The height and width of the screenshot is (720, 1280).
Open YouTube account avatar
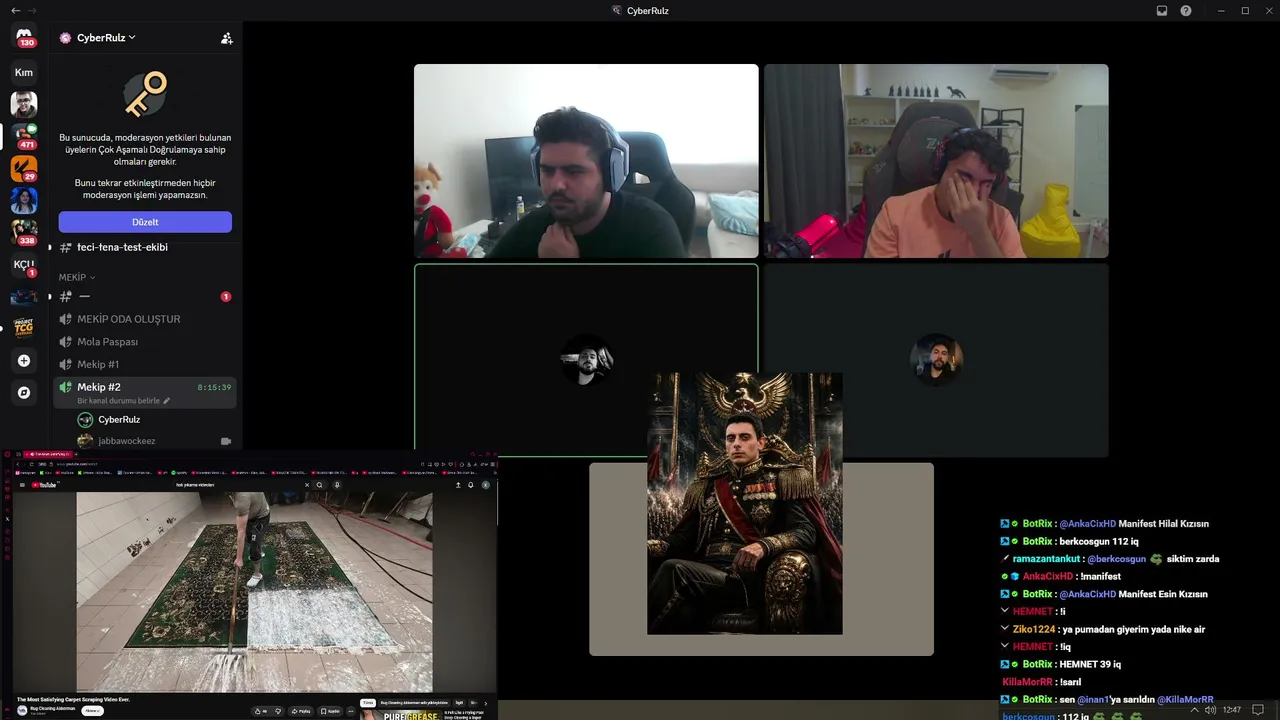tap(486, 485)
